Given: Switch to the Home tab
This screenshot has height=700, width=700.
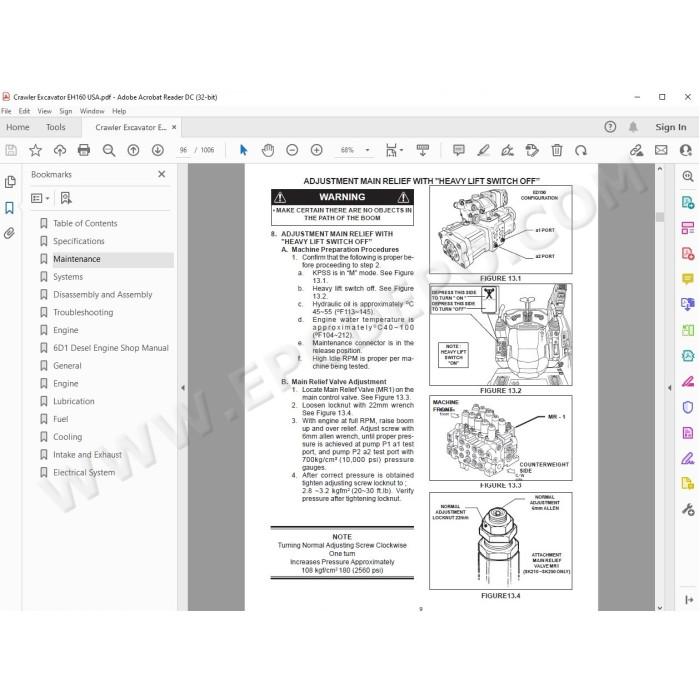Looking at the screenshot, I should (x=18, y=127).
